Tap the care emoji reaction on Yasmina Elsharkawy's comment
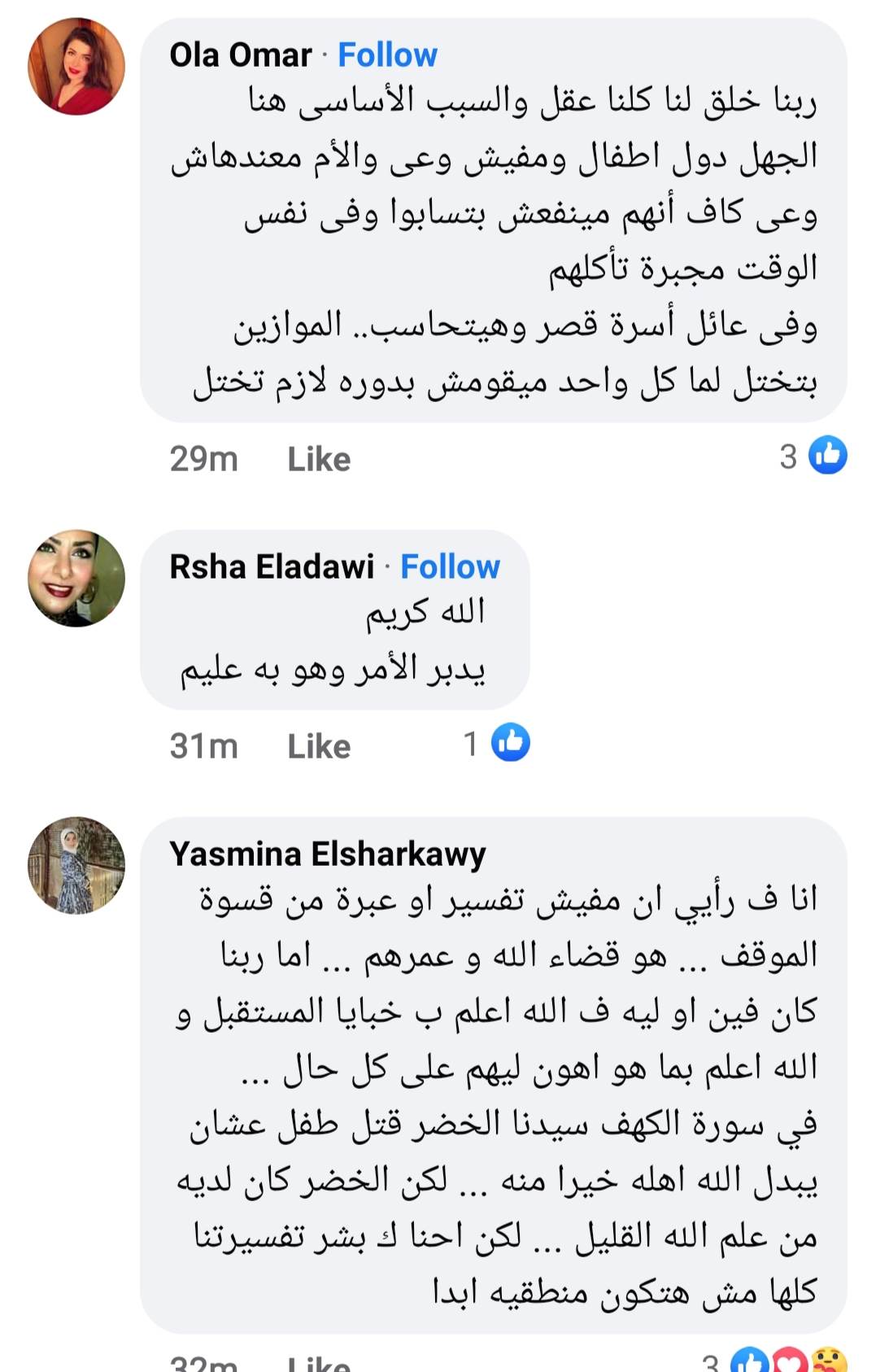The height and width of the screenshot is (1372, 876). point(829,1362)
